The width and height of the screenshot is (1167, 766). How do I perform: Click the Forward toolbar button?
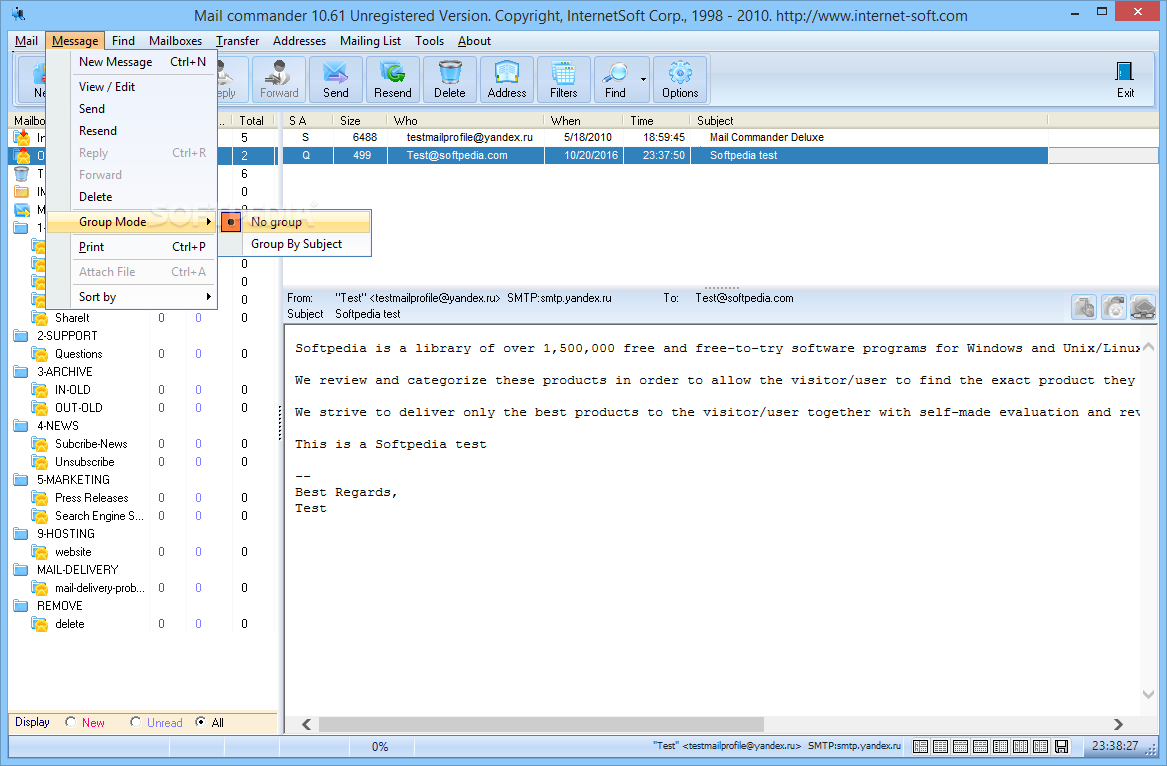(279, 79)
